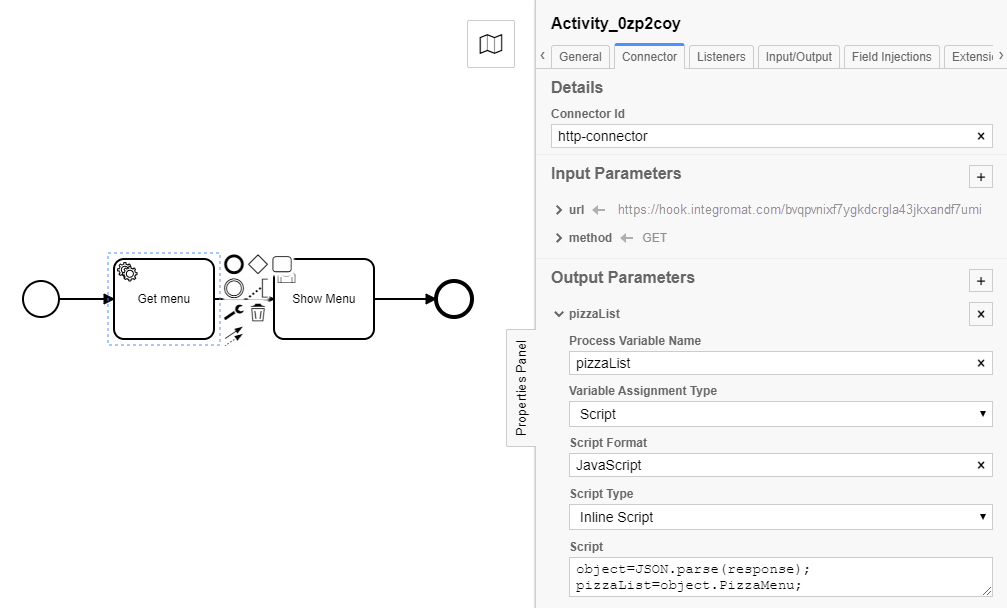Add input parameter plus button
Image resolution: width=1007 pixels, height=608 pixels.
pos(981,177)
